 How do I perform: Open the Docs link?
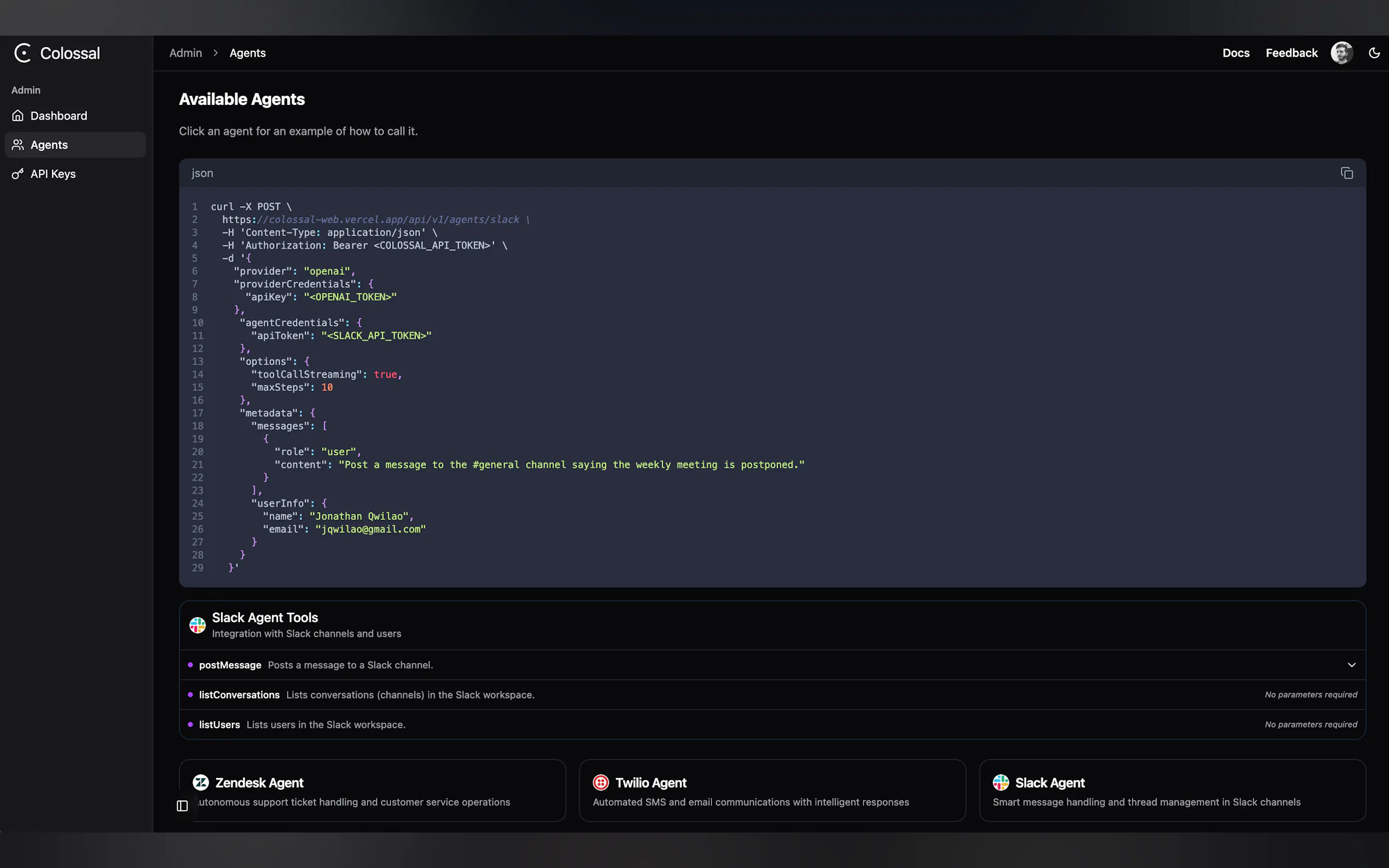coord(1236,53)
